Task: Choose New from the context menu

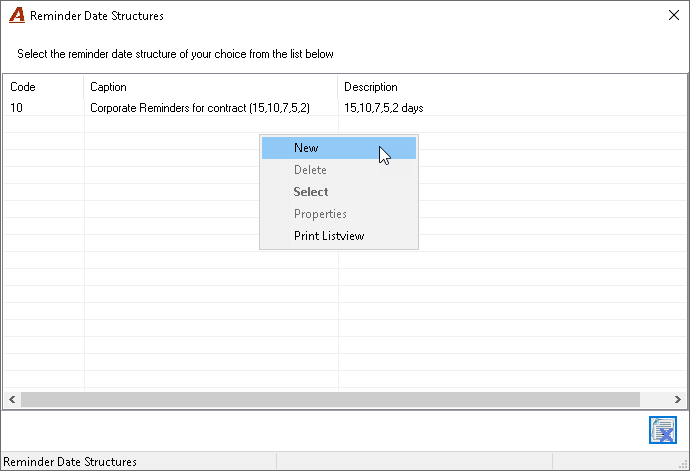Action: click(x=338, y=148)
